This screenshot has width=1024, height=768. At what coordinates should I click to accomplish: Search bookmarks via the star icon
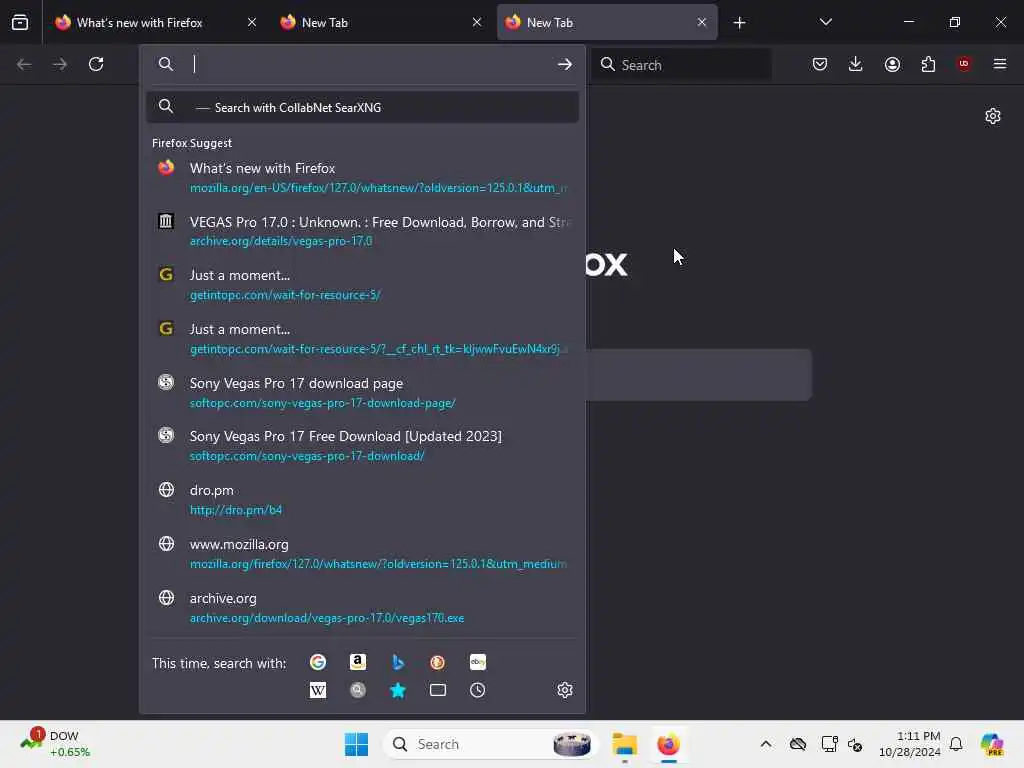(x=398, y=690)
